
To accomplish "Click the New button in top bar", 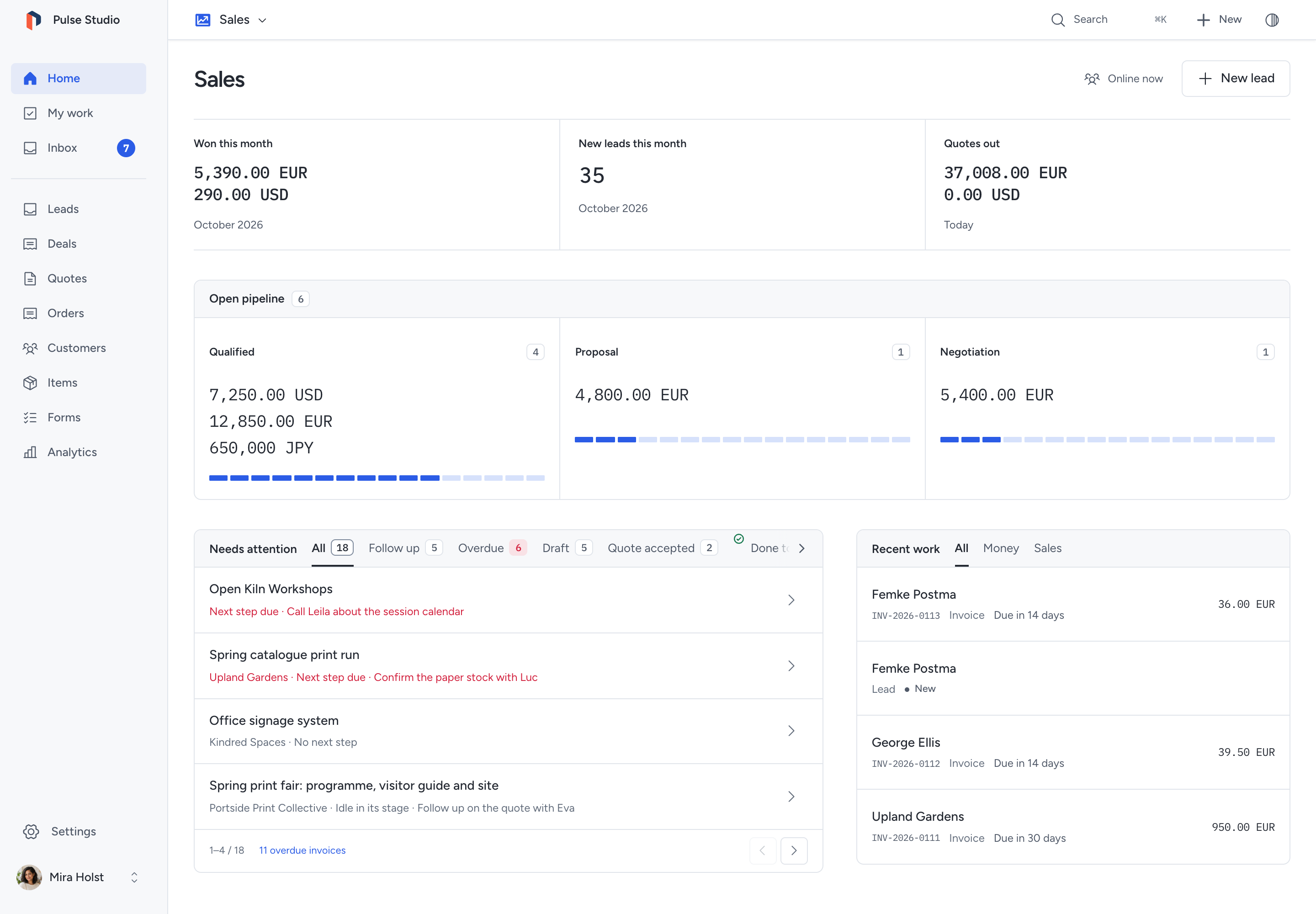I will coord(1219,20).
